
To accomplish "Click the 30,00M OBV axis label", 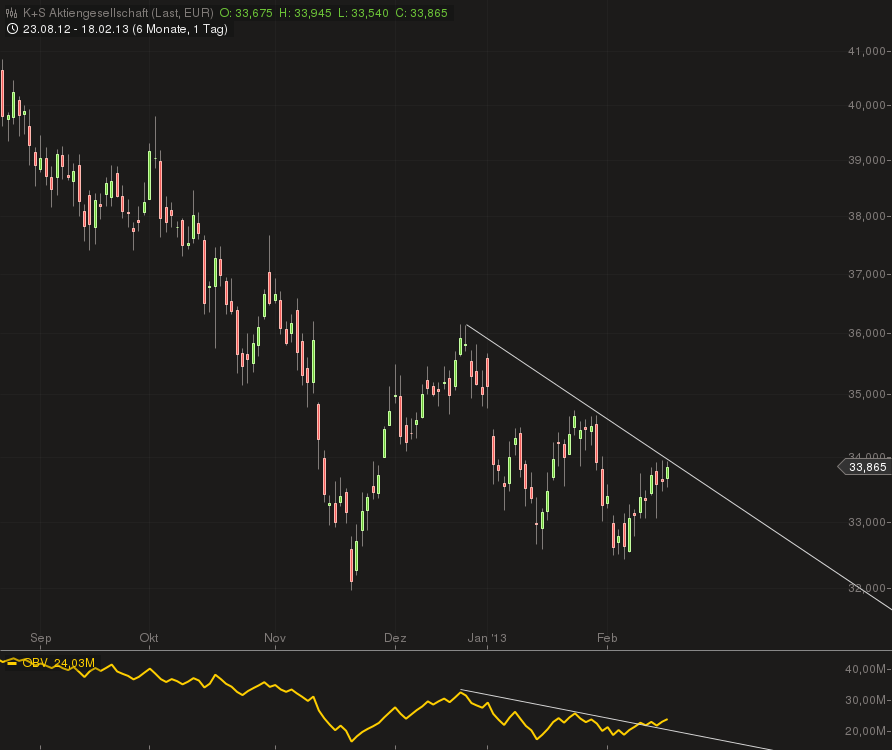I will click(x=865, y=700).
